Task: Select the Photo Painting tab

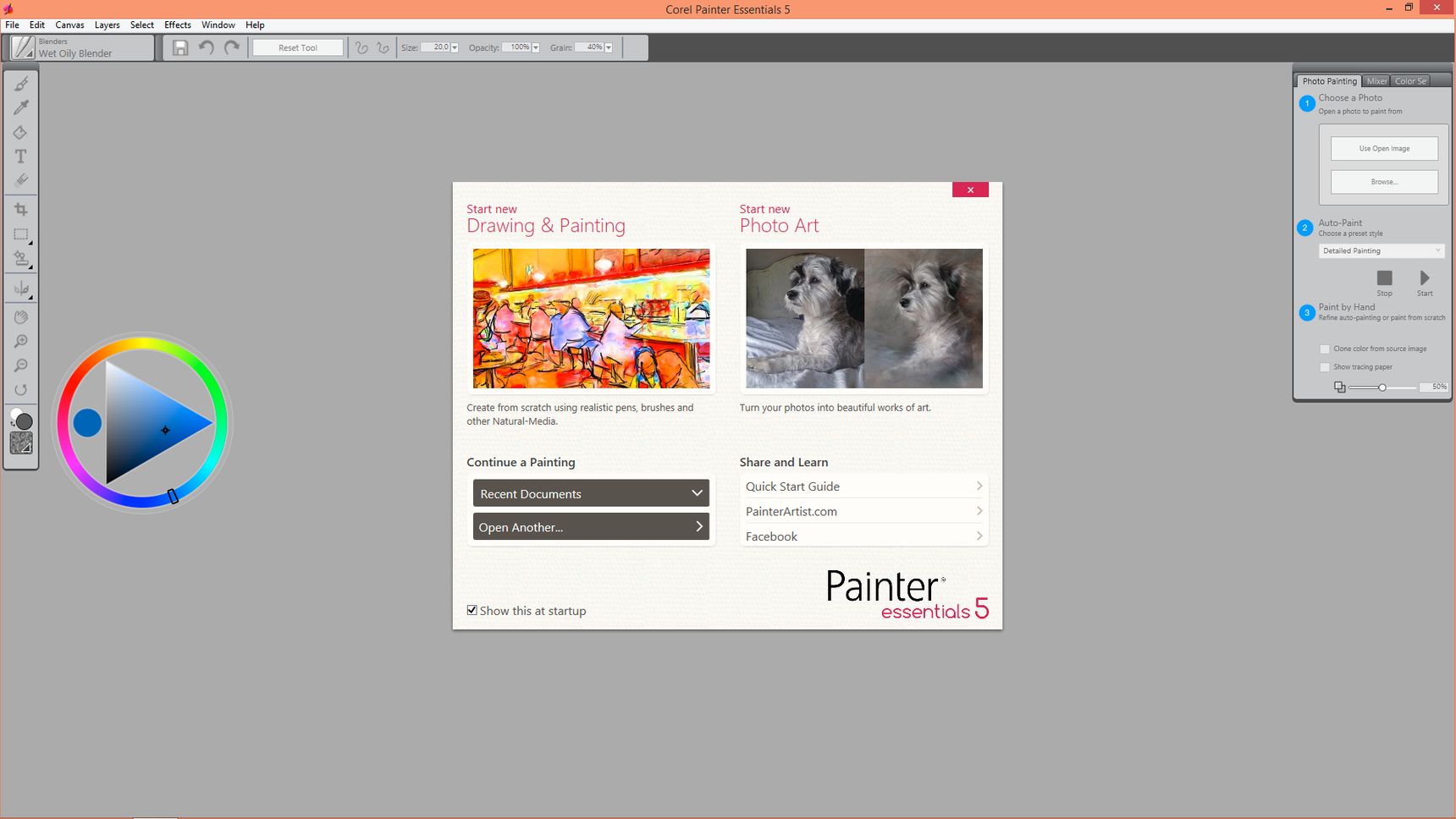Action: pyautogui.click(x=1329, y=81)
